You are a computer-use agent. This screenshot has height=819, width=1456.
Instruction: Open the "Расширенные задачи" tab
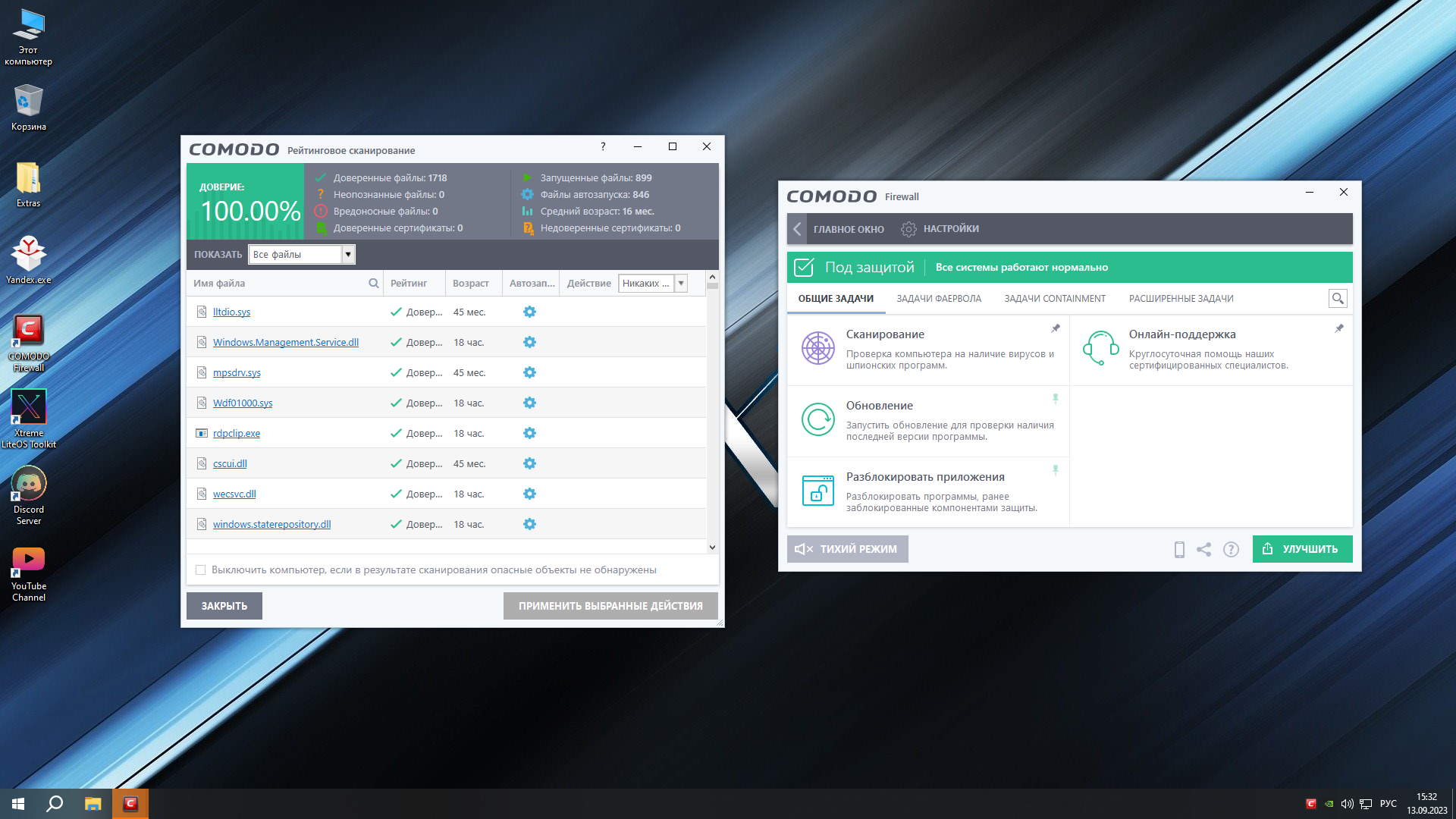[x=1181, y=299]
